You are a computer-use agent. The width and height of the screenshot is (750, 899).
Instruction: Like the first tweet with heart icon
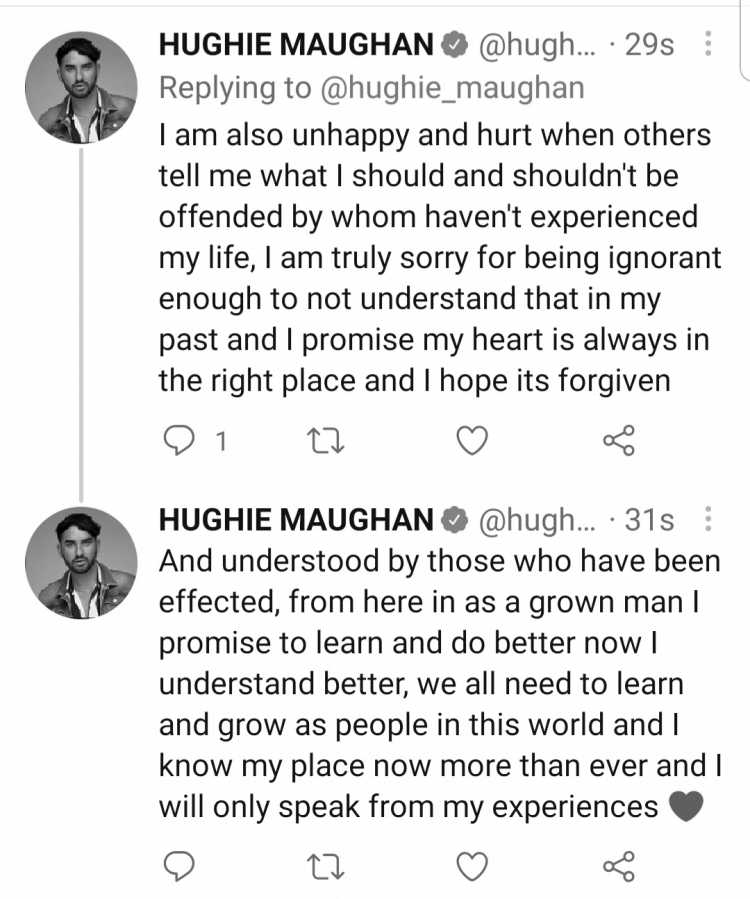point(472,441)
